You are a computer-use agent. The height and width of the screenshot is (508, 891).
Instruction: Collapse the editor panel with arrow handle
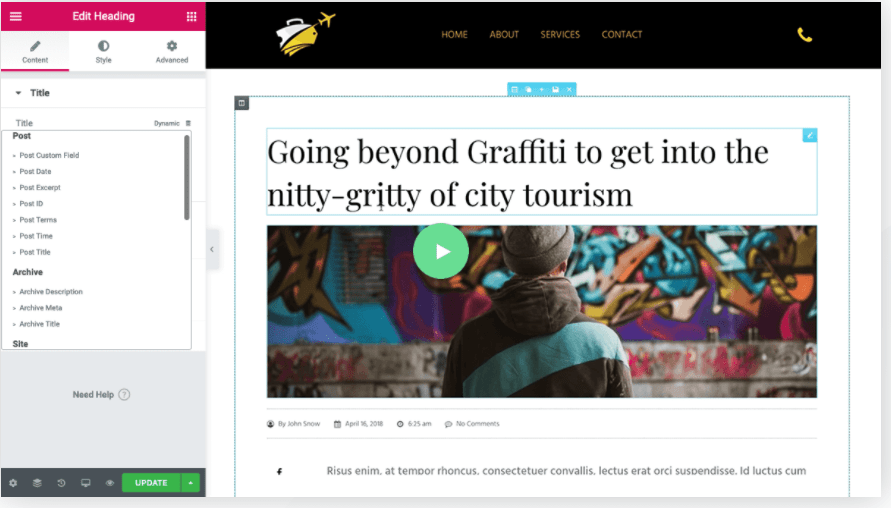pos(212,249)
